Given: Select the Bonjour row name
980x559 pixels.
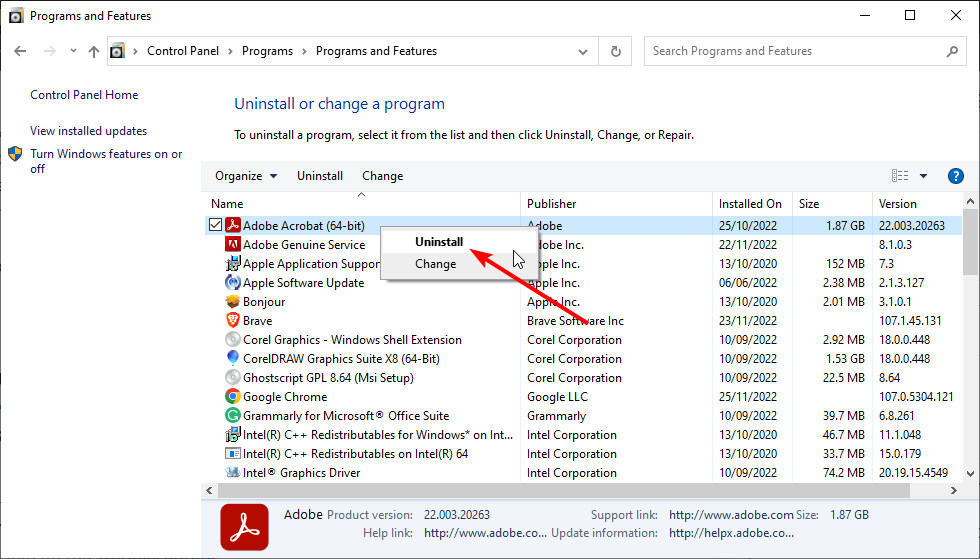Looking at the screenshot, I should pos(264,302).
